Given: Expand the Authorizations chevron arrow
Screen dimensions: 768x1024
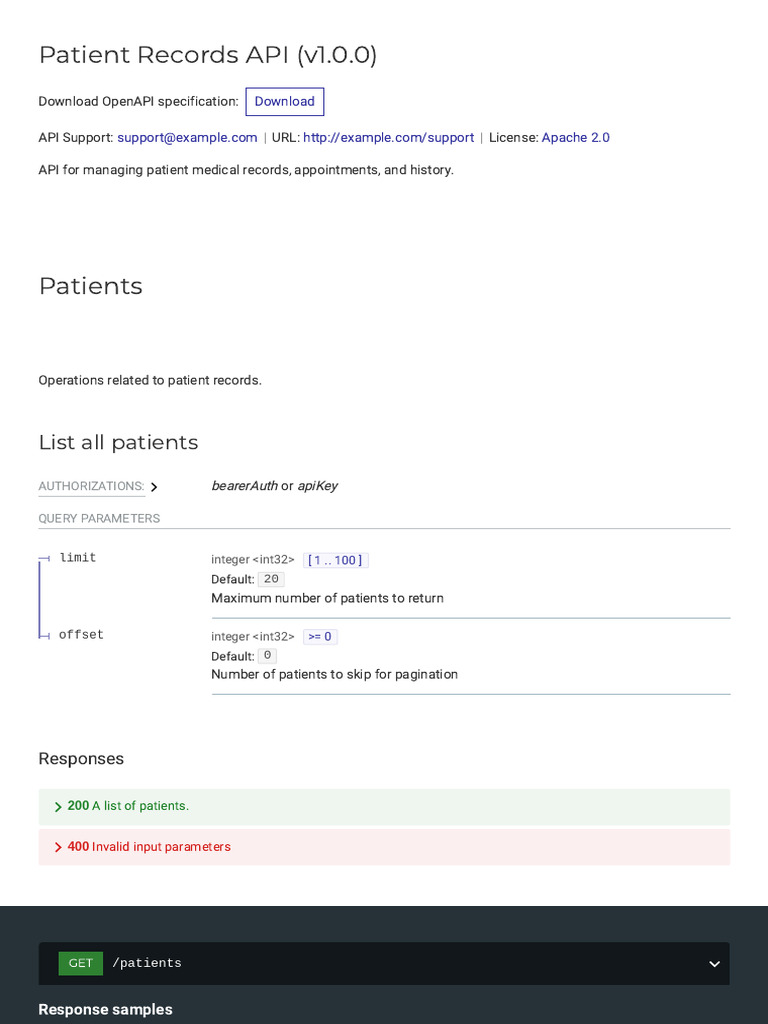Looking at the screenshot, I should [154, 487].
